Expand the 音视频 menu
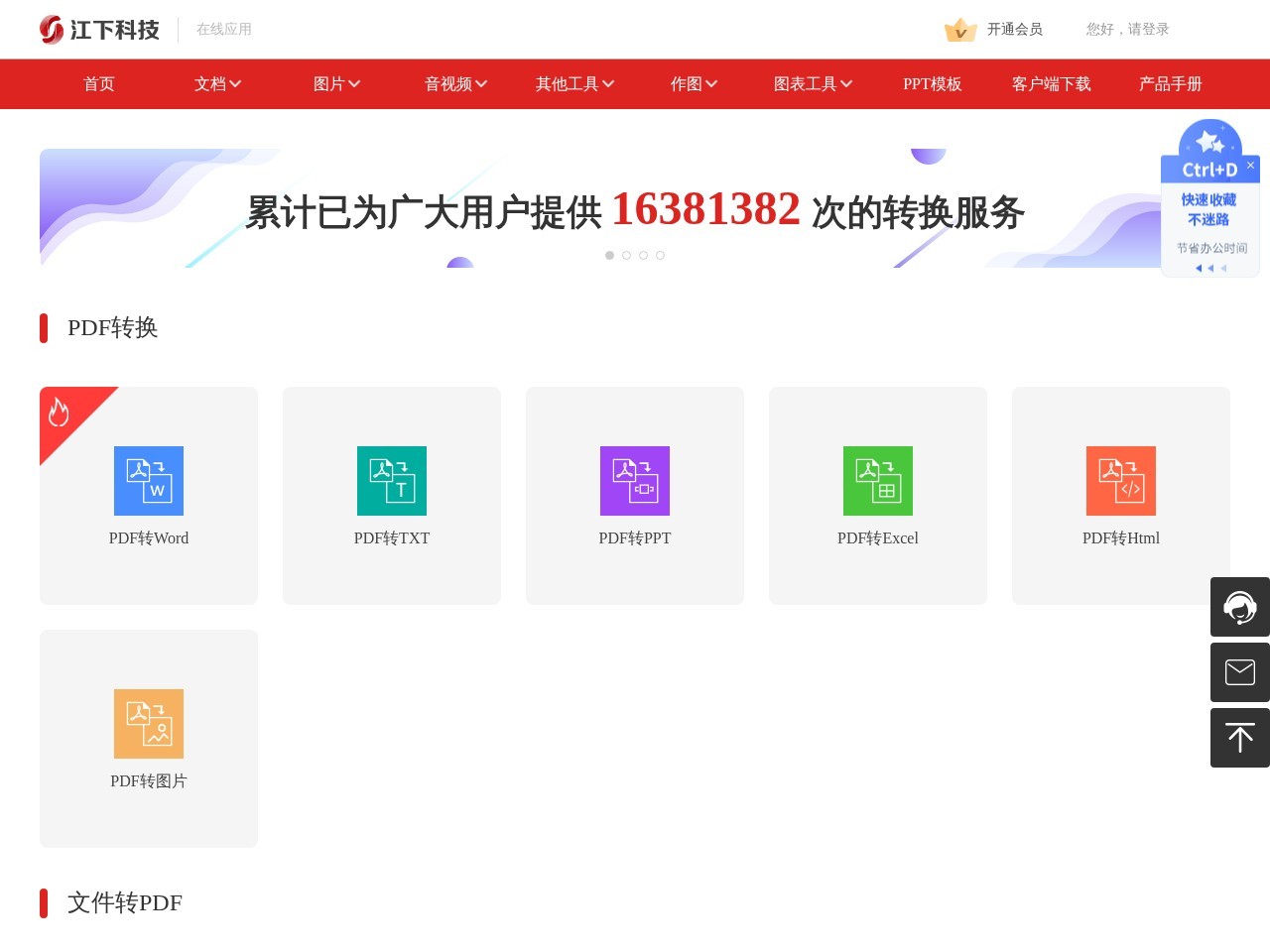The width and height of the screenshot is (1270, 952). tap(456, 84)
